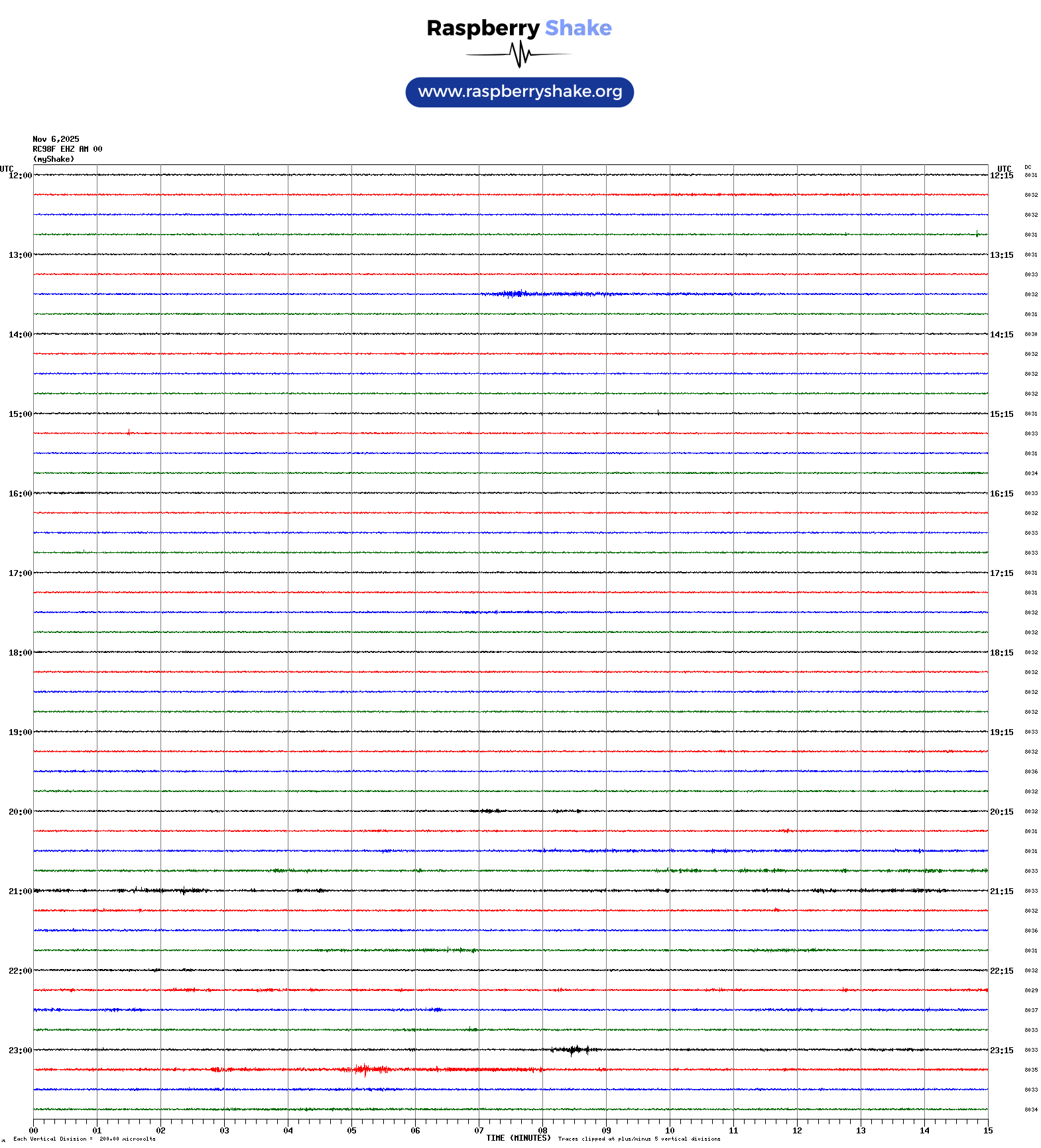Click the green spike near end of 12:45 trace
Image resolution: width=1041 pixels, height=1148 pixels.
(977, 233)
